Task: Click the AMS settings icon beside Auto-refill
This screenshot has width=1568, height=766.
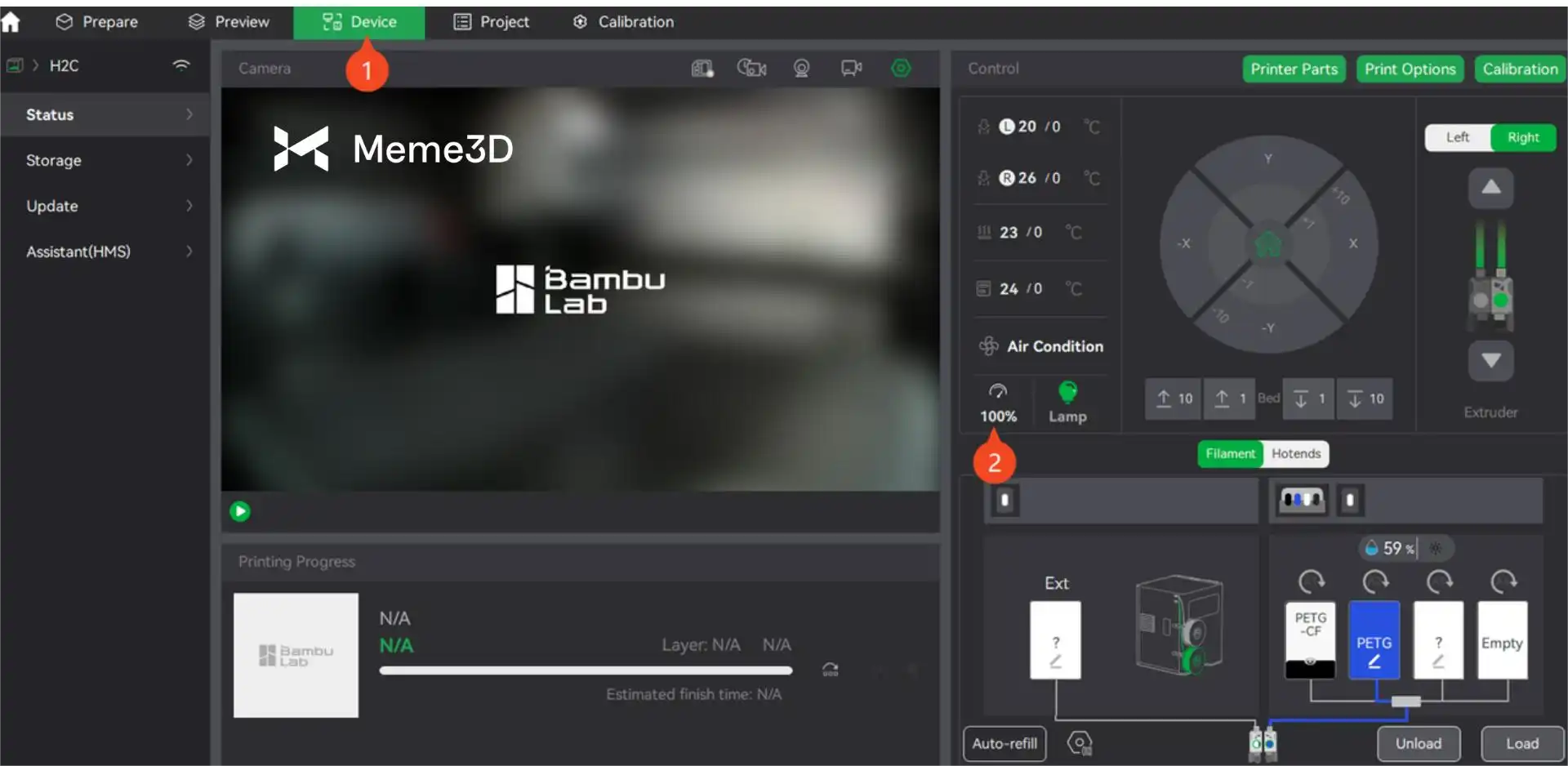Action: click(x=1079, y=743)
